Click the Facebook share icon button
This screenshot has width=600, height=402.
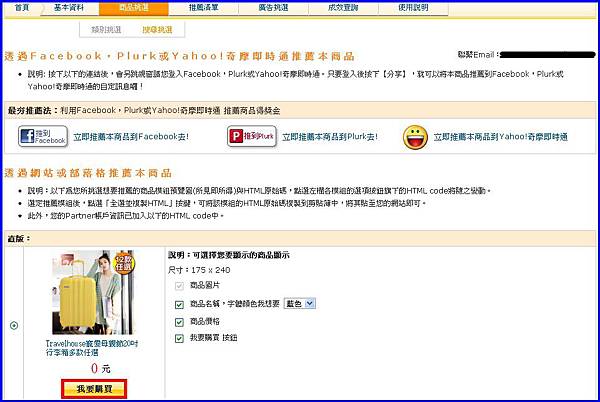click(x=43, y=136)
